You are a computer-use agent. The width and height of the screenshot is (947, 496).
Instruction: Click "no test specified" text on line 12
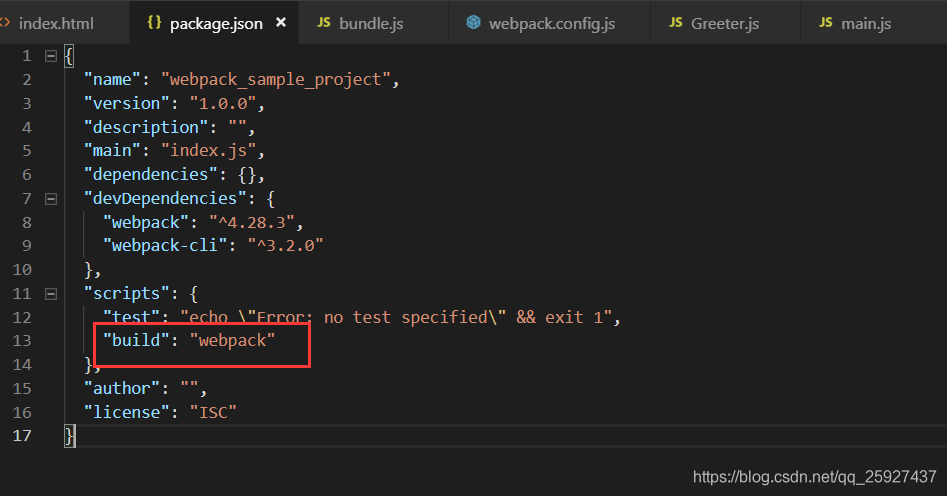406,317
